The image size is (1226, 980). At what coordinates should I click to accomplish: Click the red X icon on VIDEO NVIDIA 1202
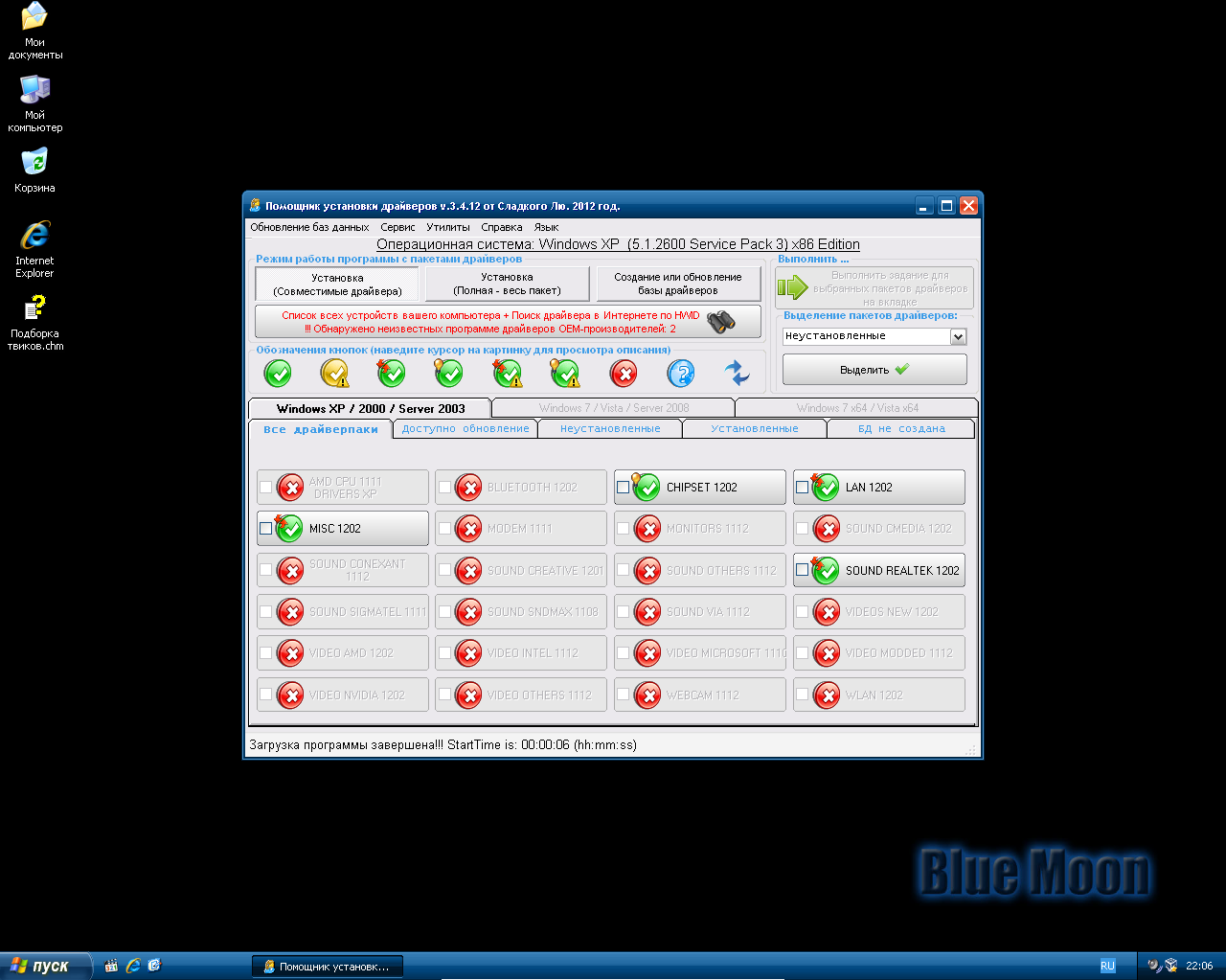[290, 695]
